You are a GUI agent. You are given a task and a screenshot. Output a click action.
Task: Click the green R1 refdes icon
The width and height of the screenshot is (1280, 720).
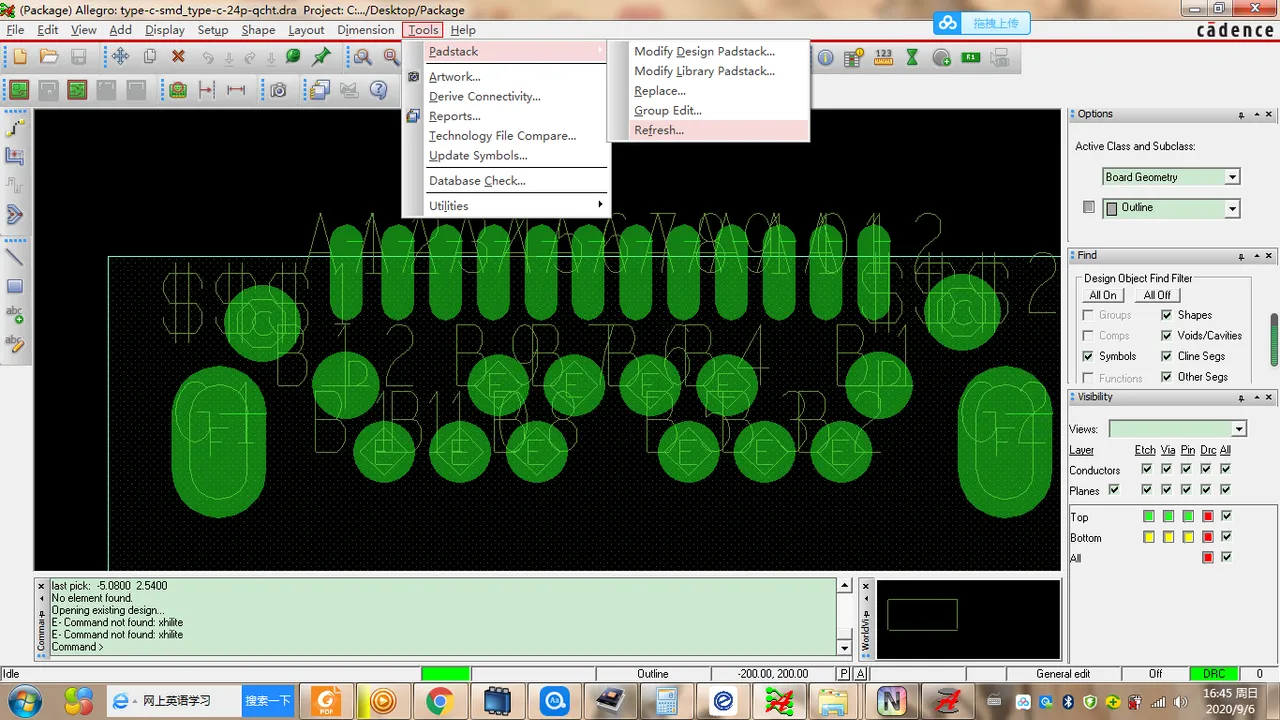click(970, 57)
